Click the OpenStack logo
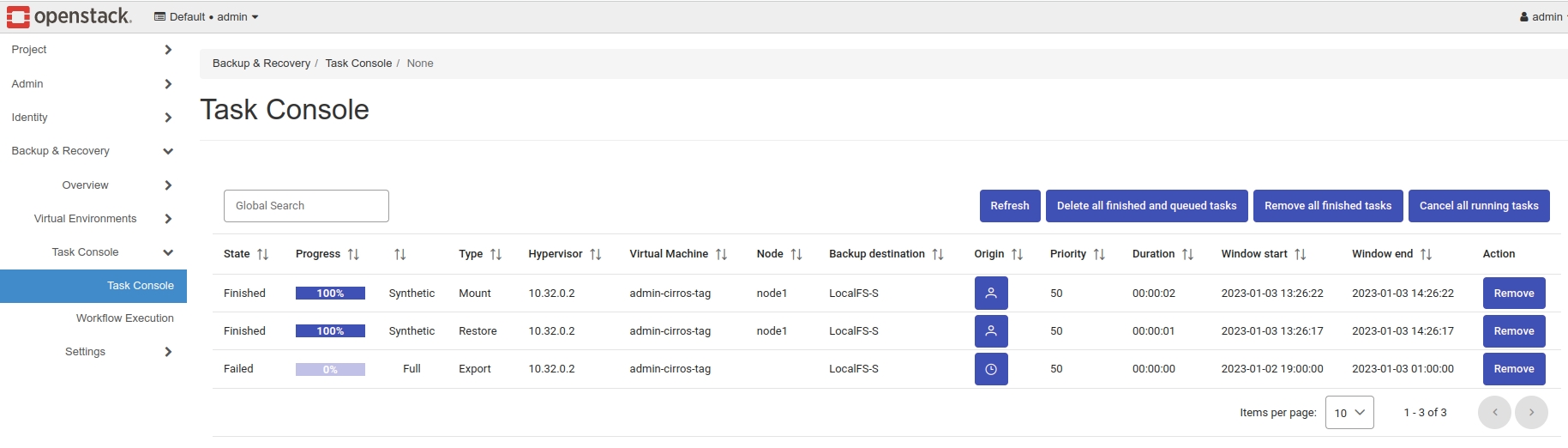The width and height of the screenshot is (1568, 448). [69, 16]
